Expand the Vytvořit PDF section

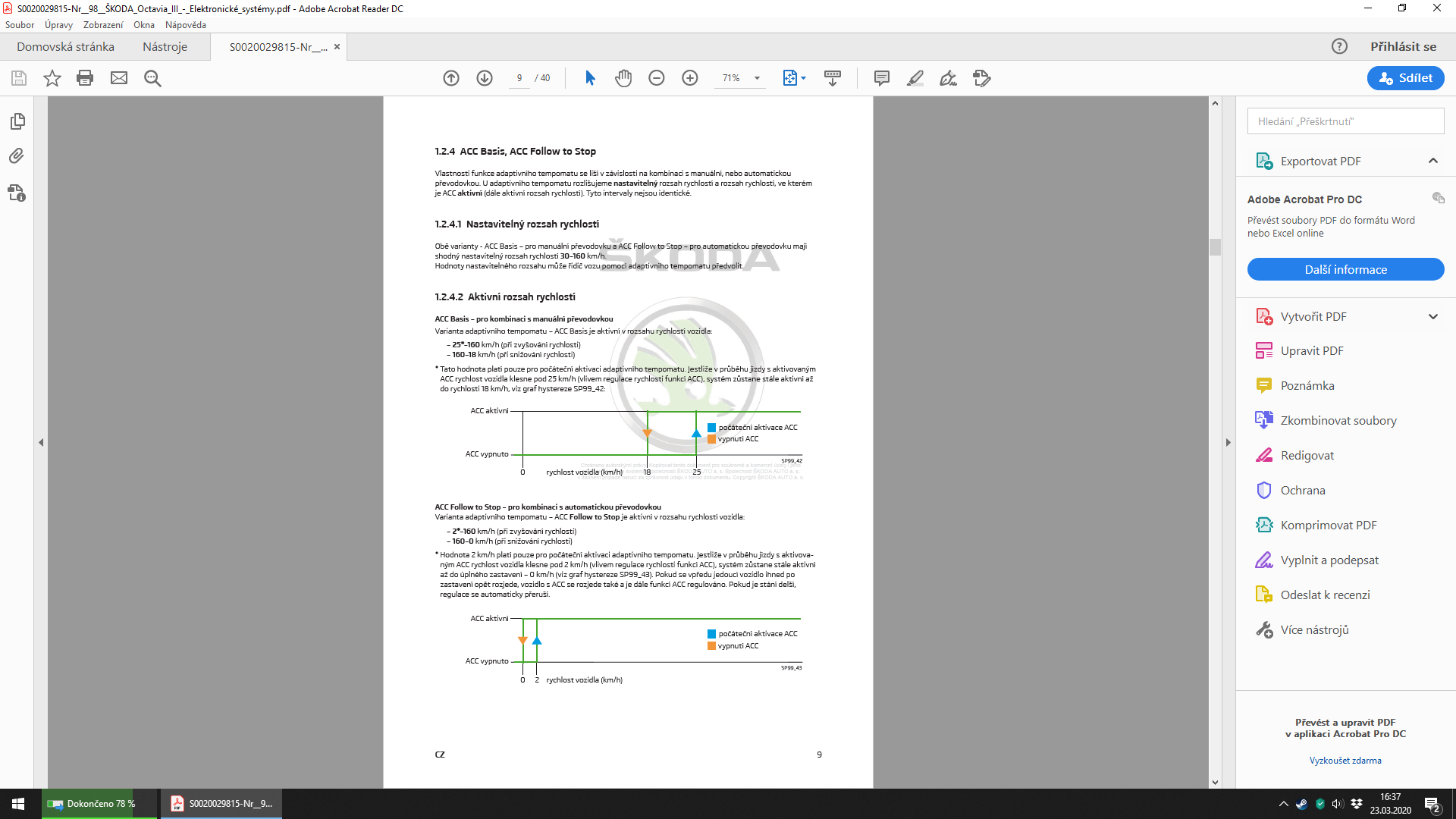tap(1433, 317)
